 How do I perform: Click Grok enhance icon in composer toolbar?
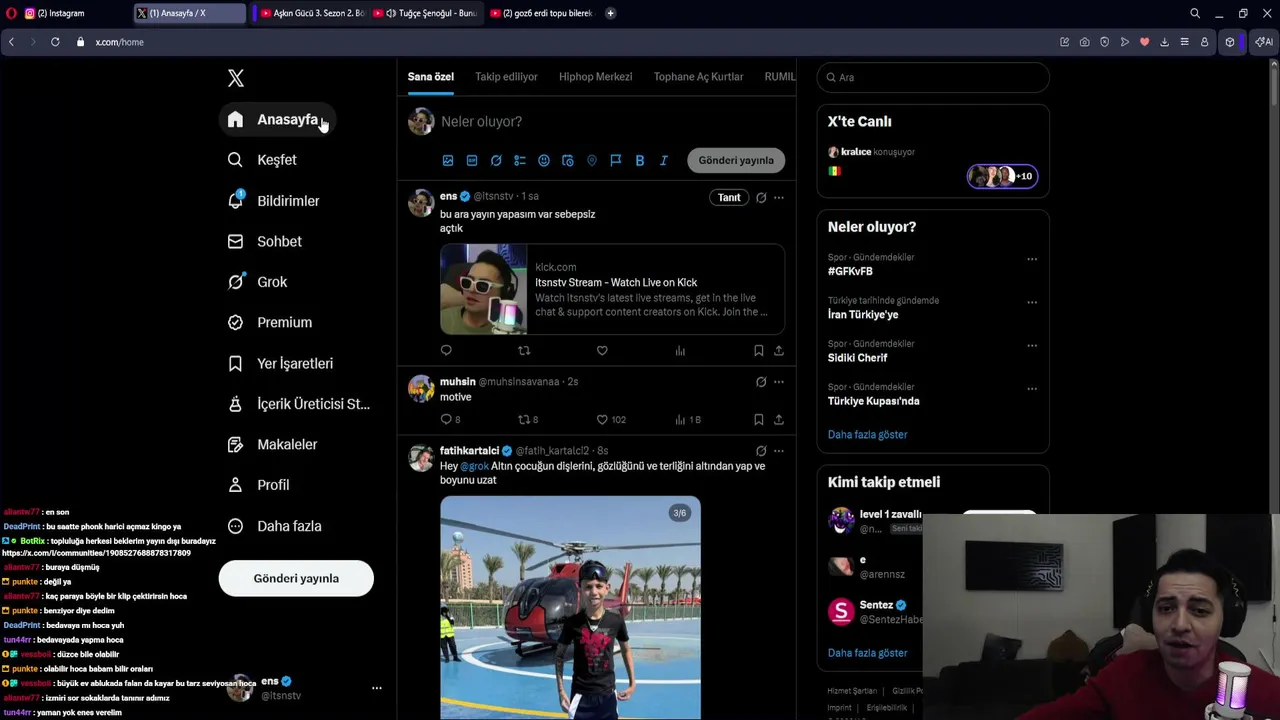tap(496, 160)
